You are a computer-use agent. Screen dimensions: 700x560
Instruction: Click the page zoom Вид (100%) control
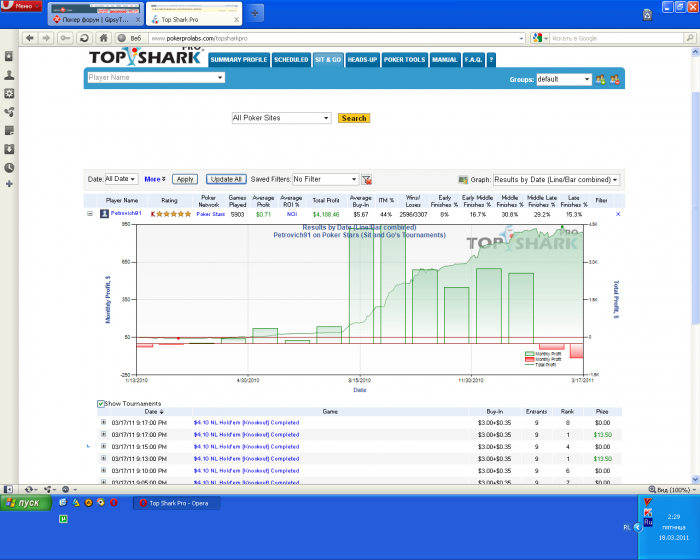(672, 489)
